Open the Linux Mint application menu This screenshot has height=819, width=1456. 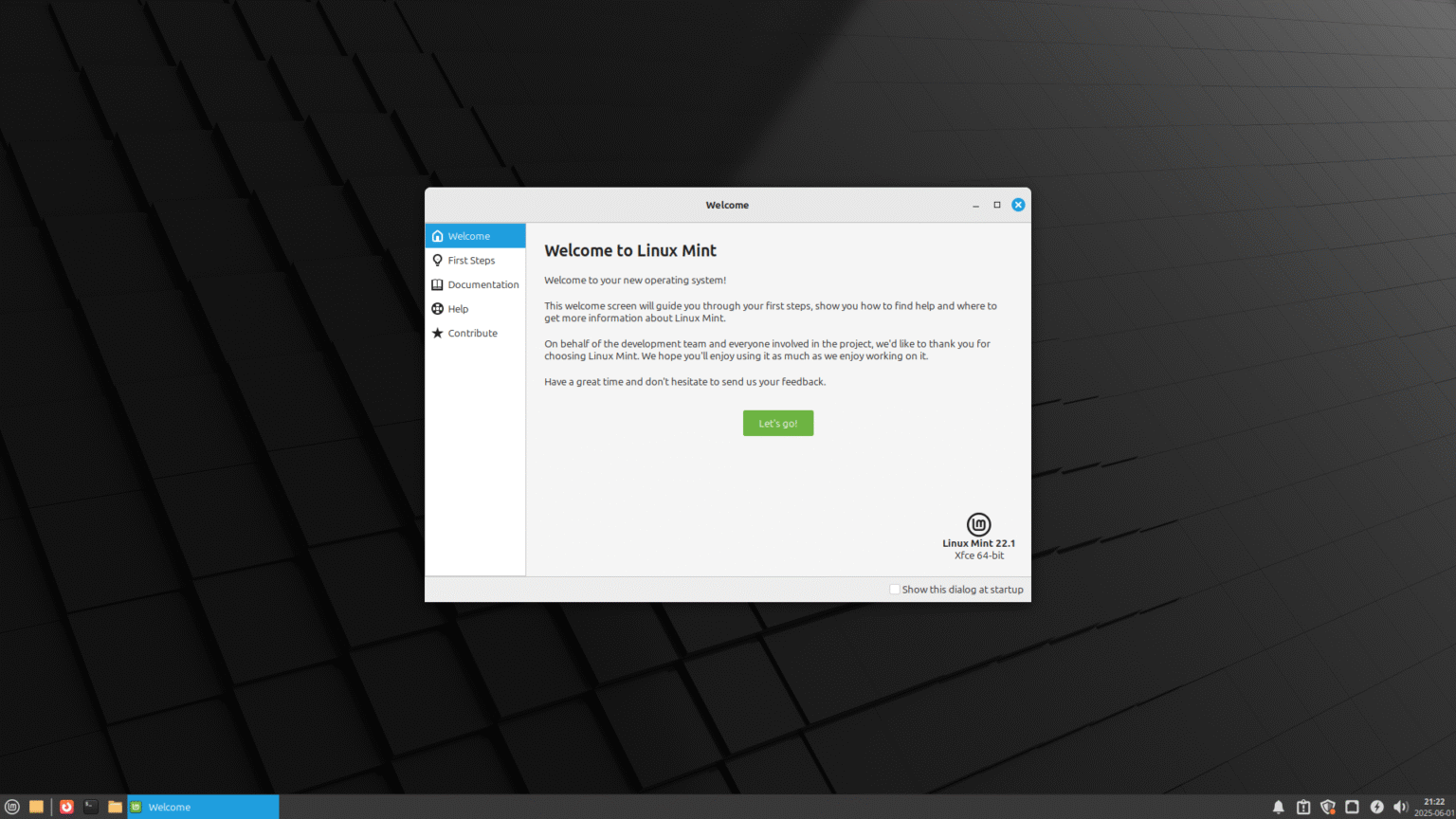(x=12, y=807)
